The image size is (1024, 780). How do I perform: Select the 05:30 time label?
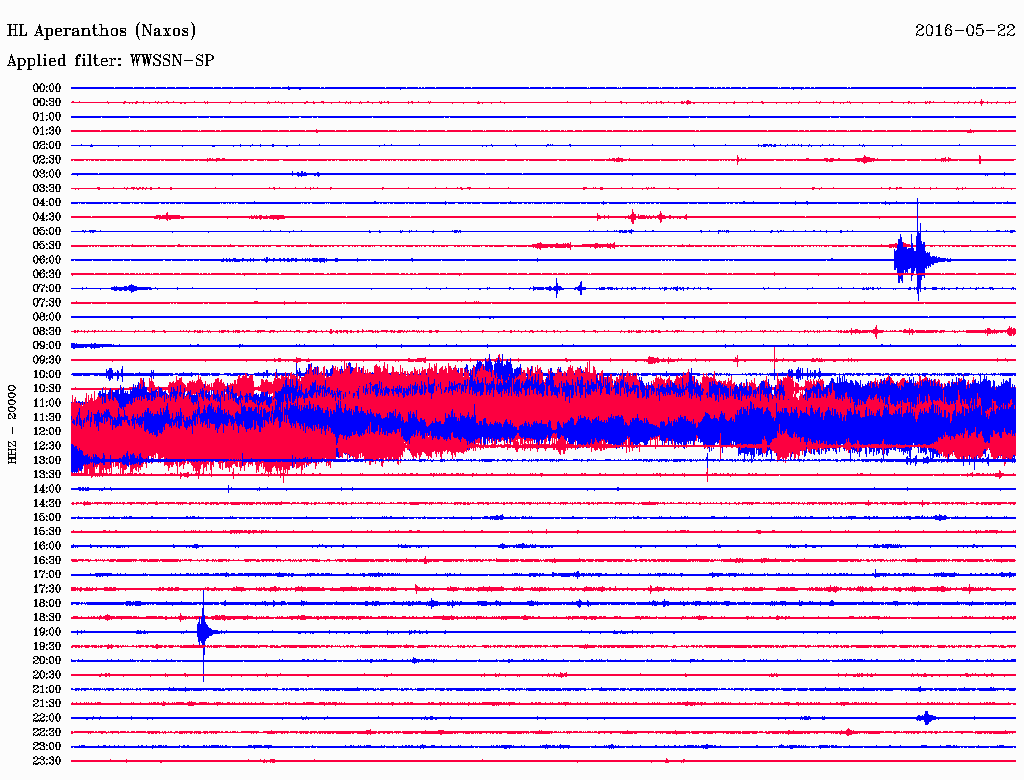tap(47, 246)
